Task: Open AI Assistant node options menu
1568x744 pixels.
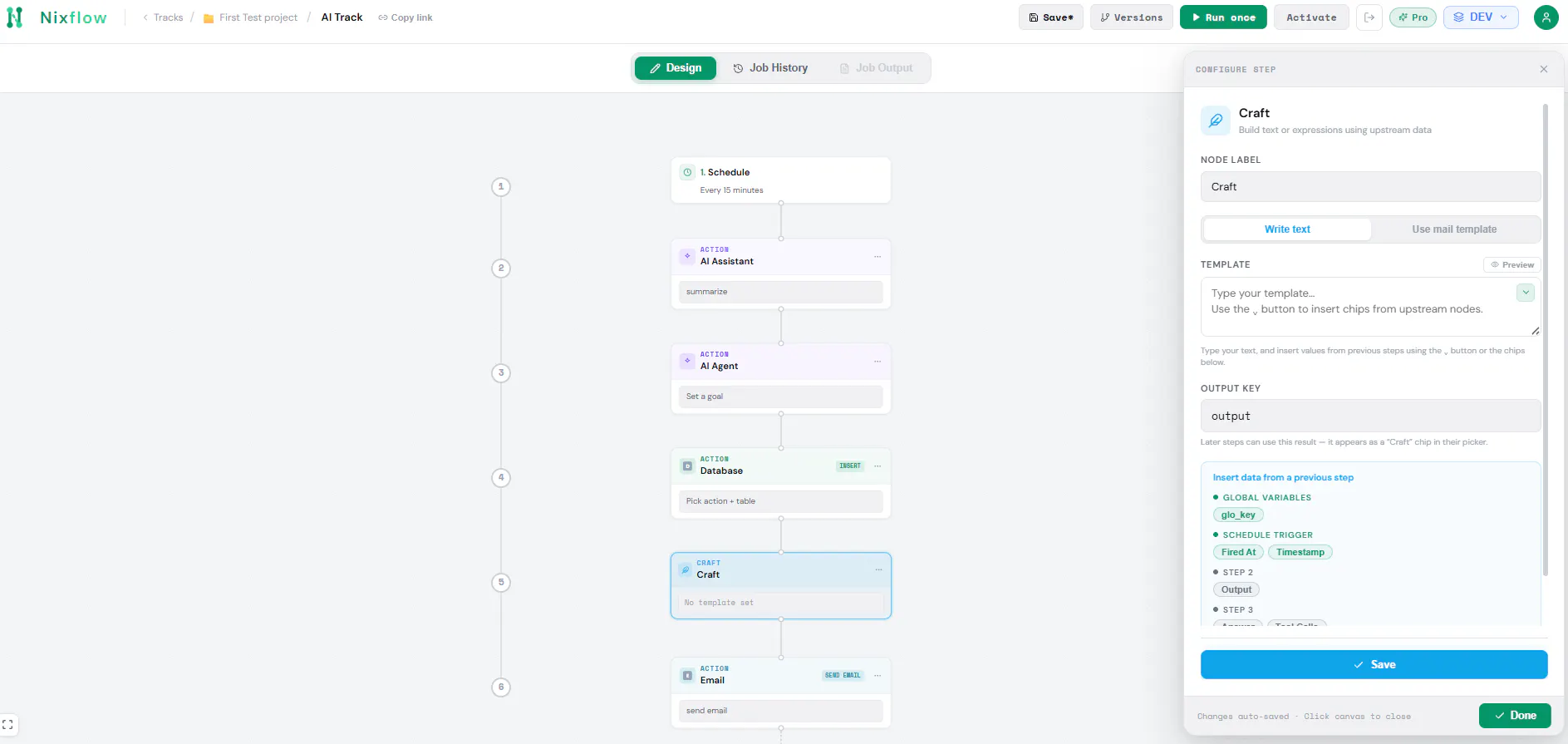Action: [x=877, y=257]
